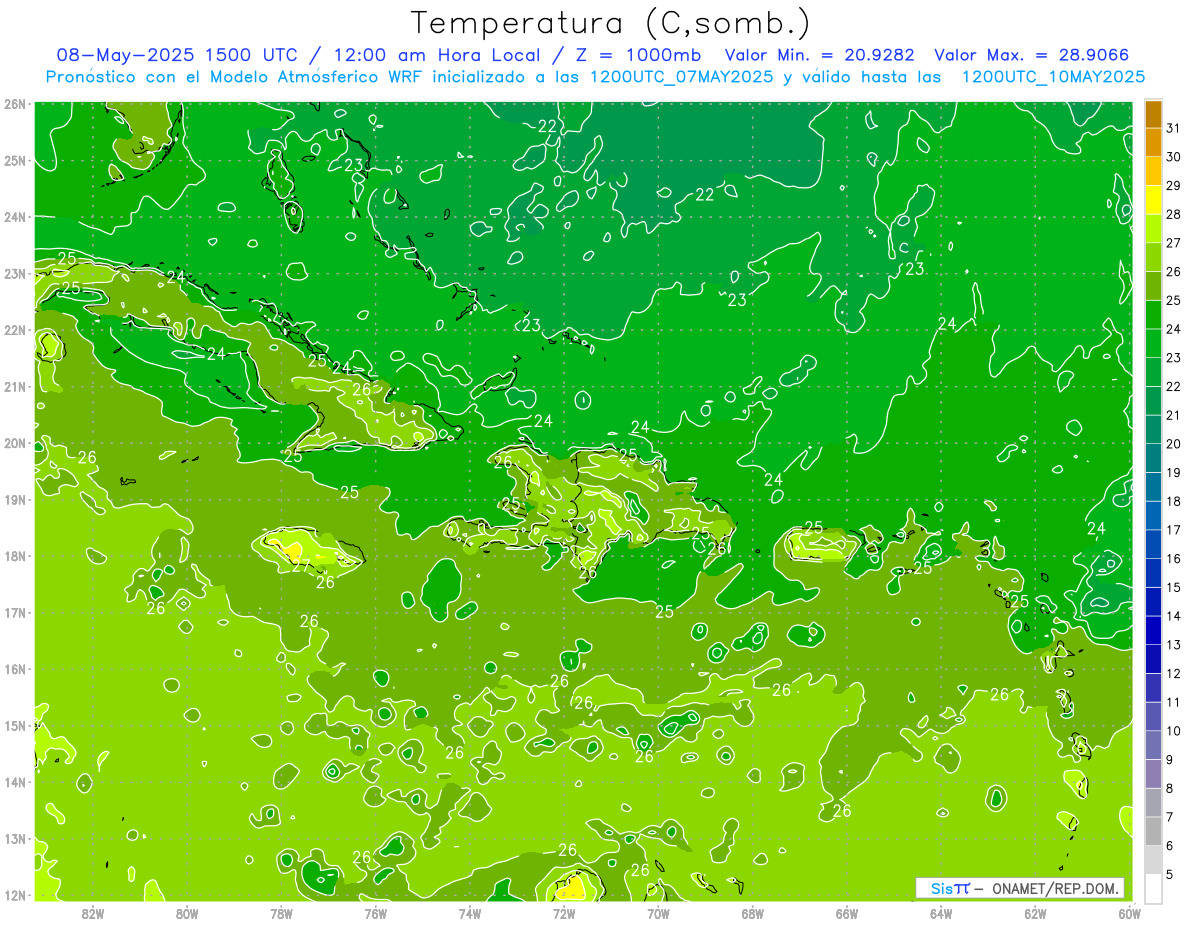Screen dimensions: 1200x927
Task: Click the 'SisTT – ONAMET/REP.DOM.' logo box
Action: point(1020,888)
